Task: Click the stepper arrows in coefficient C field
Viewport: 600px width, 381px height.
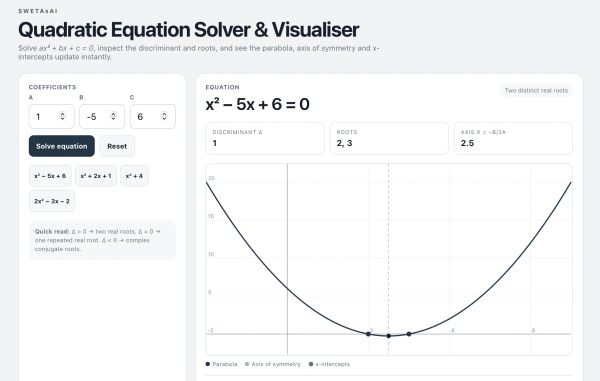Action: click(x=164, y=116)
